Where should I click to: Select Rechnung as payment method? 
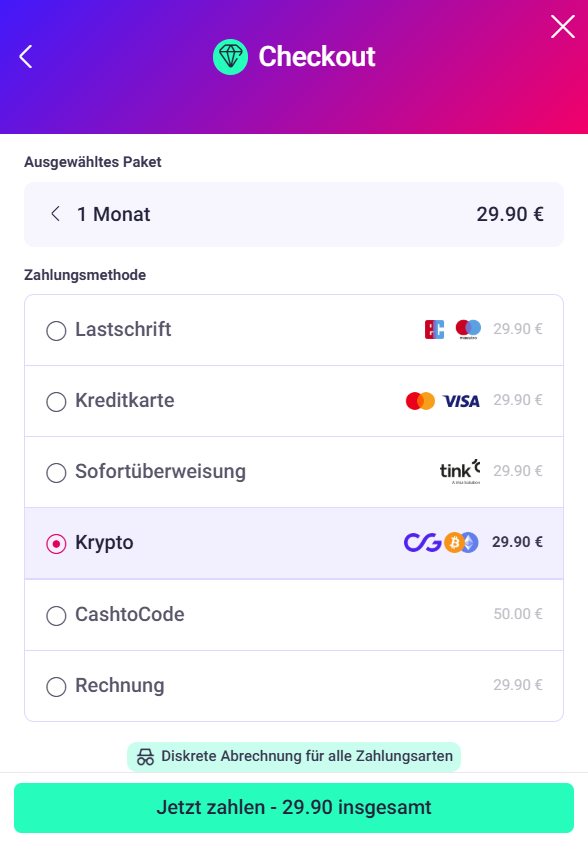tap(56, 687)
